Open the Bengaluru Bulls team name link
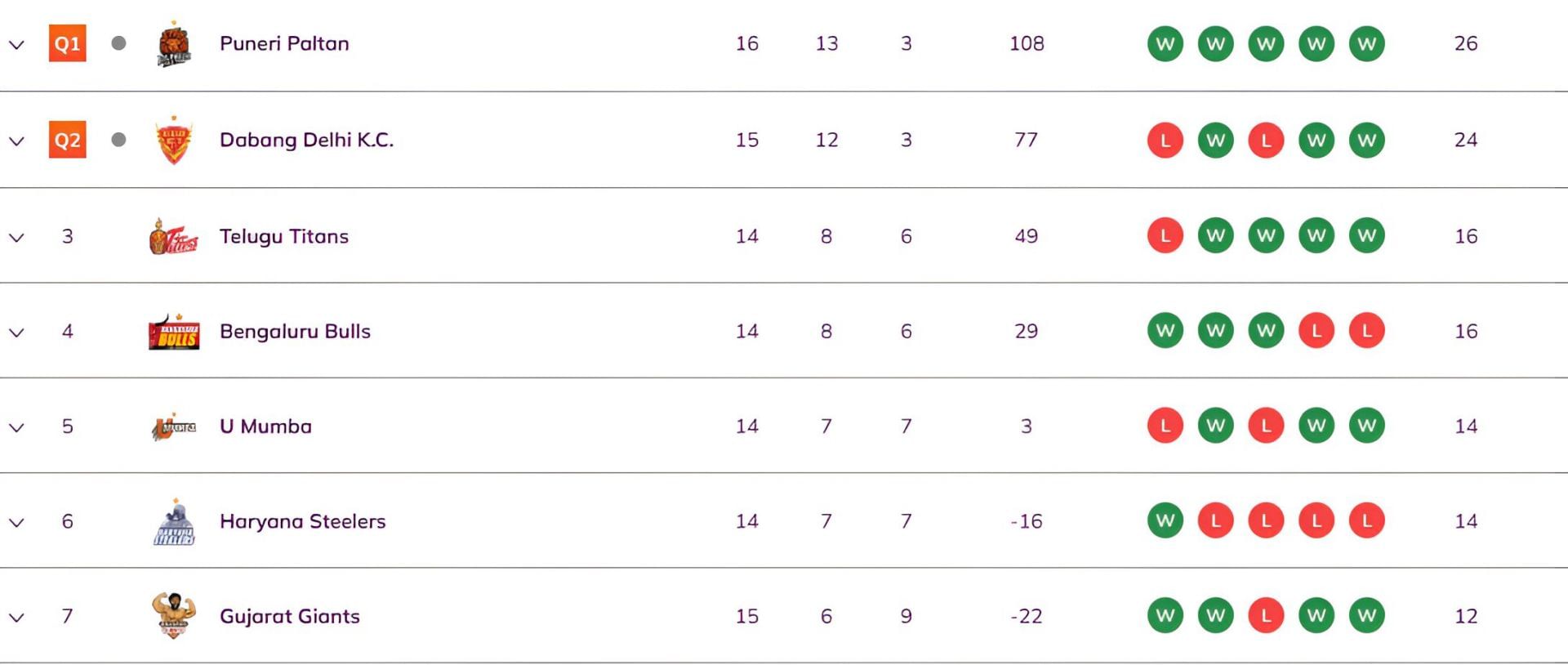The image size is (1568, 665). (x=295, y=331)
